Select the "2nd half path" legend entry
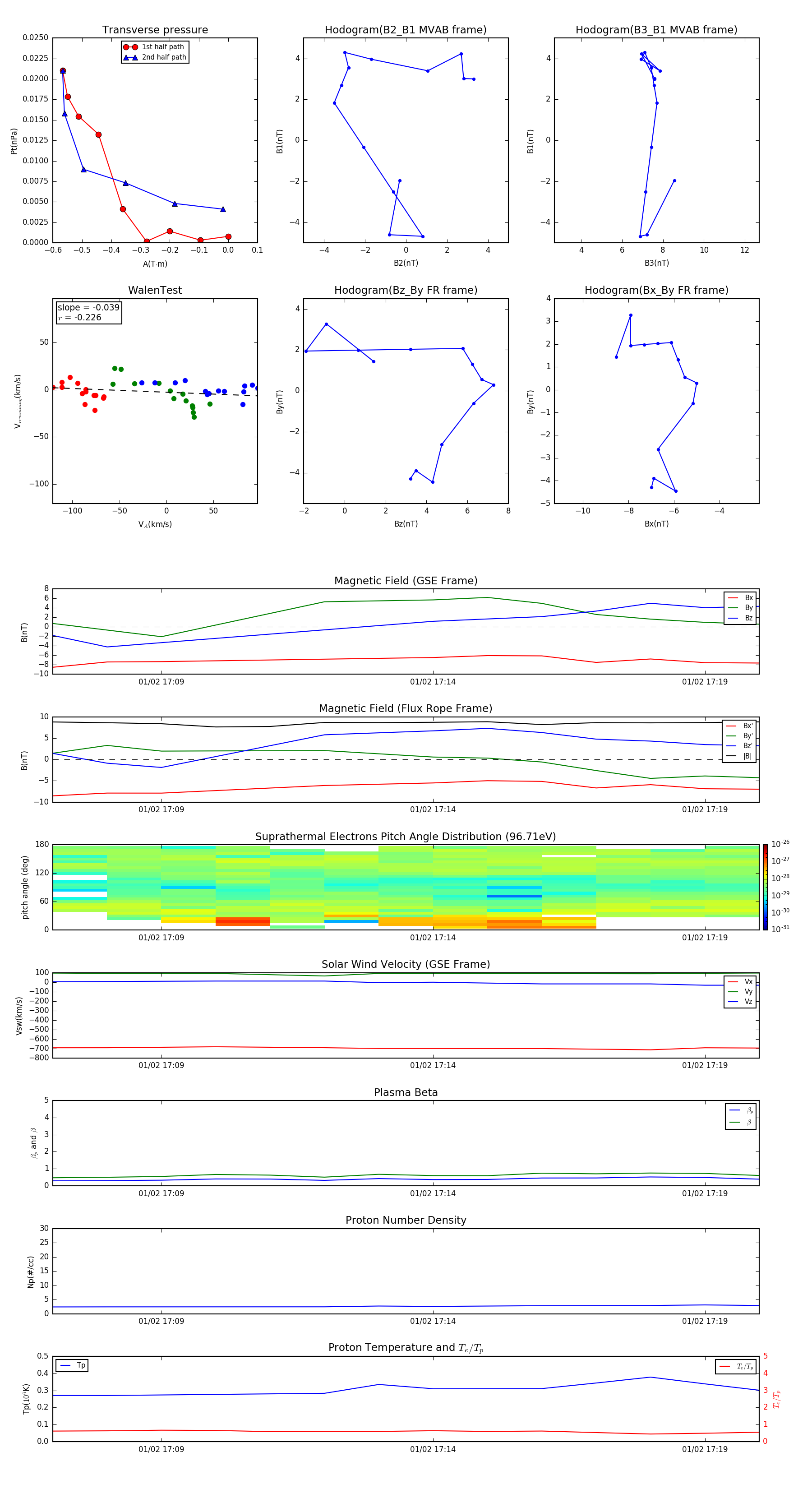 154,57
